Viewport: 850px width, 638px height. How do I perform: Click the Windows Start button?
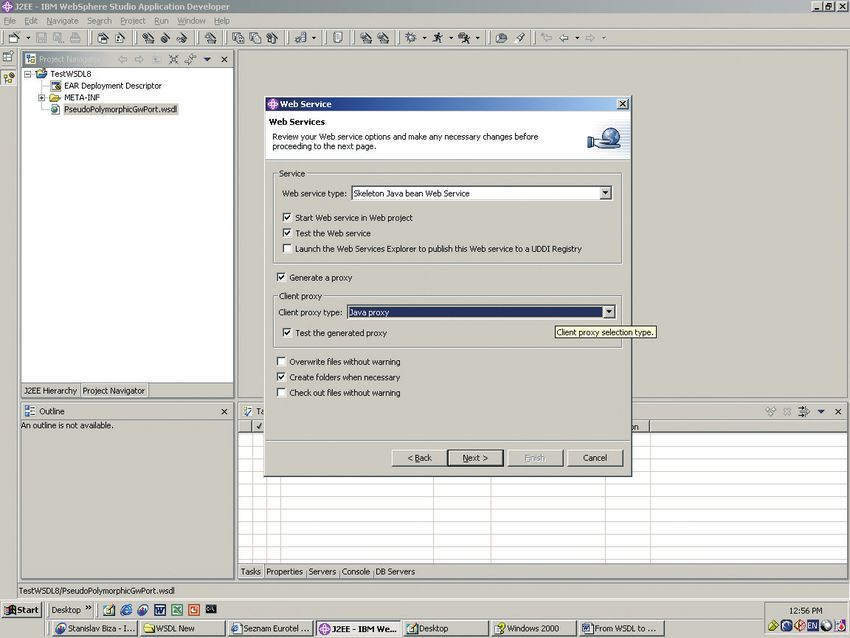pos(22,610)
